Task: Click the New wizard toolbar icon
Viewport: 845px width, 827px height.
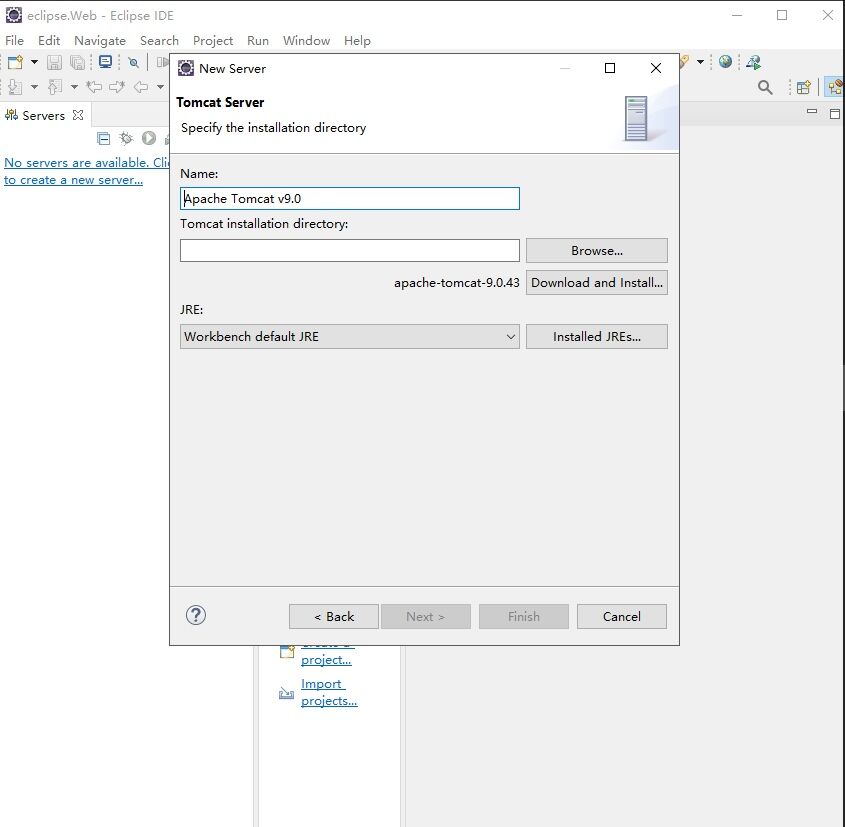Action: pyautogui.click(x=15, y=62)
